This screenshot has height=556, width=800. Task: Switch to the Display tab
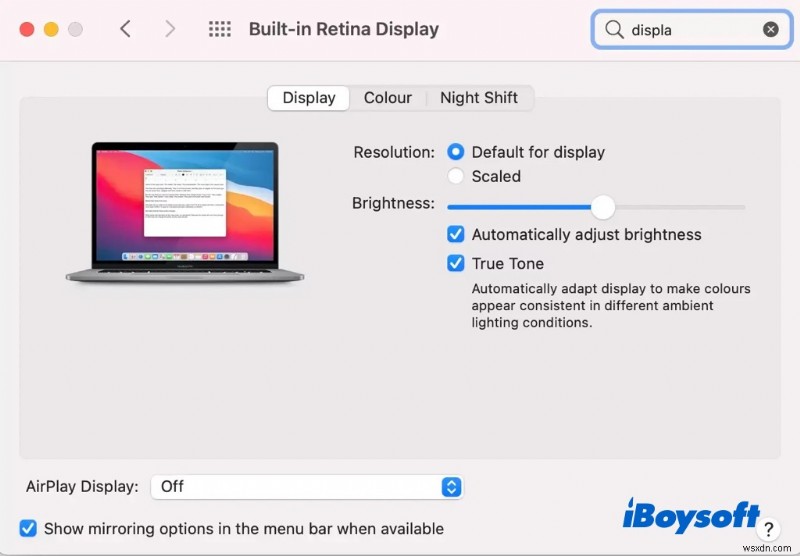[309, 97]
